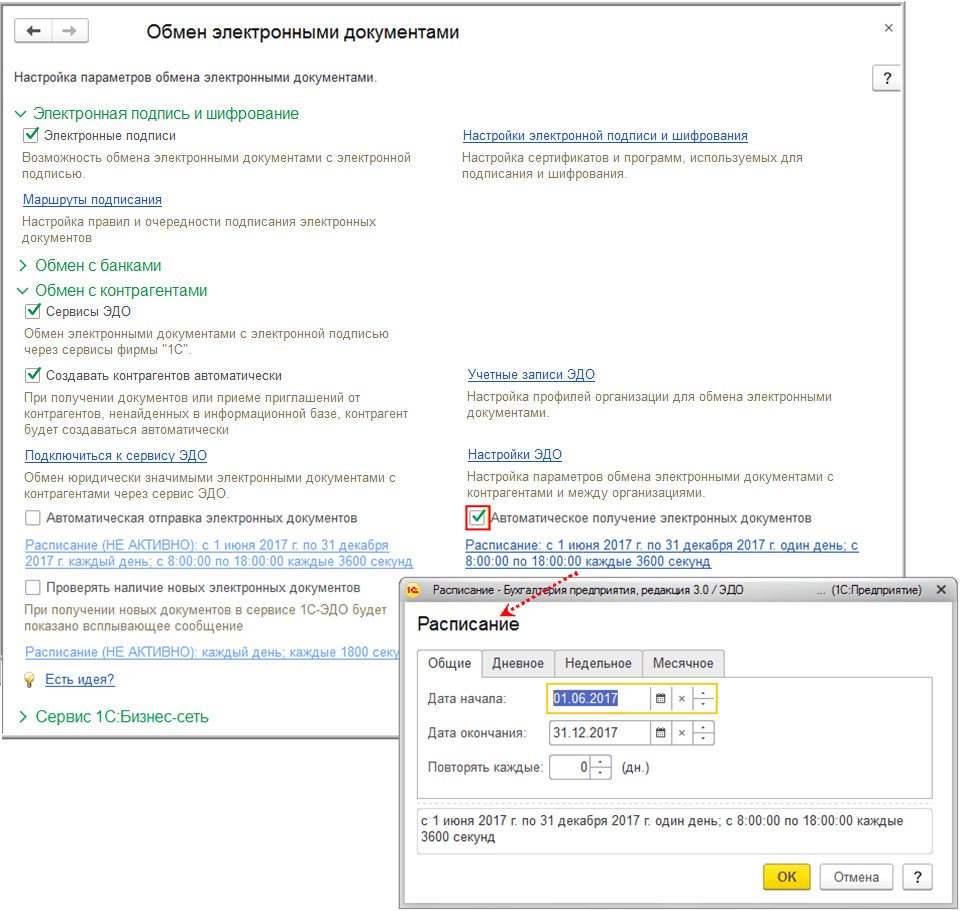
Task: Clear the Дата окончания field
Action: [681, 733]
